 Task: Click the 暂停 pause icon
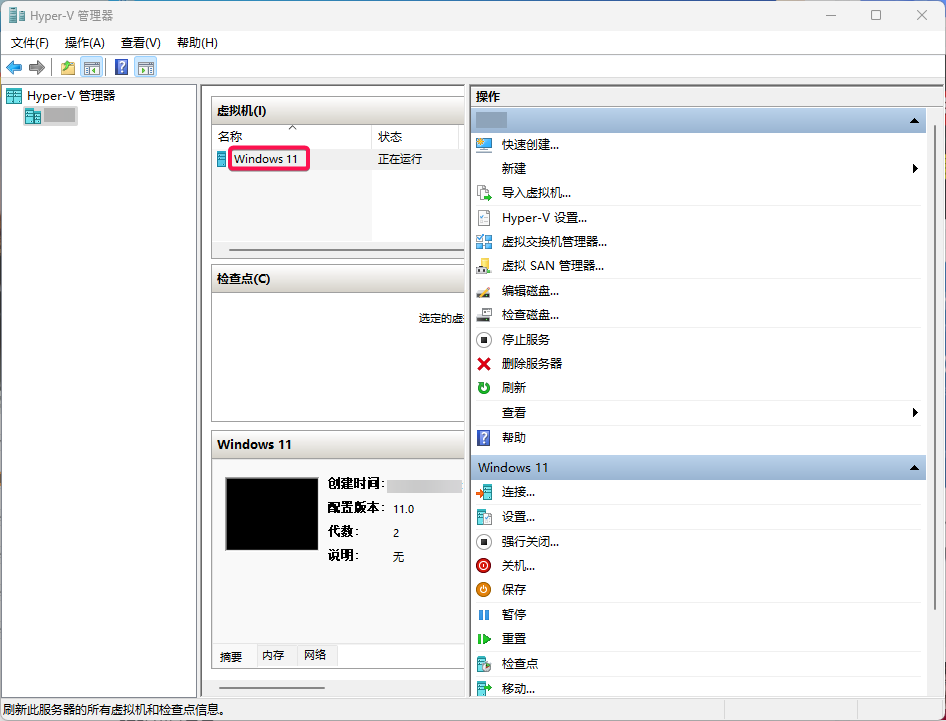[485, 614]
